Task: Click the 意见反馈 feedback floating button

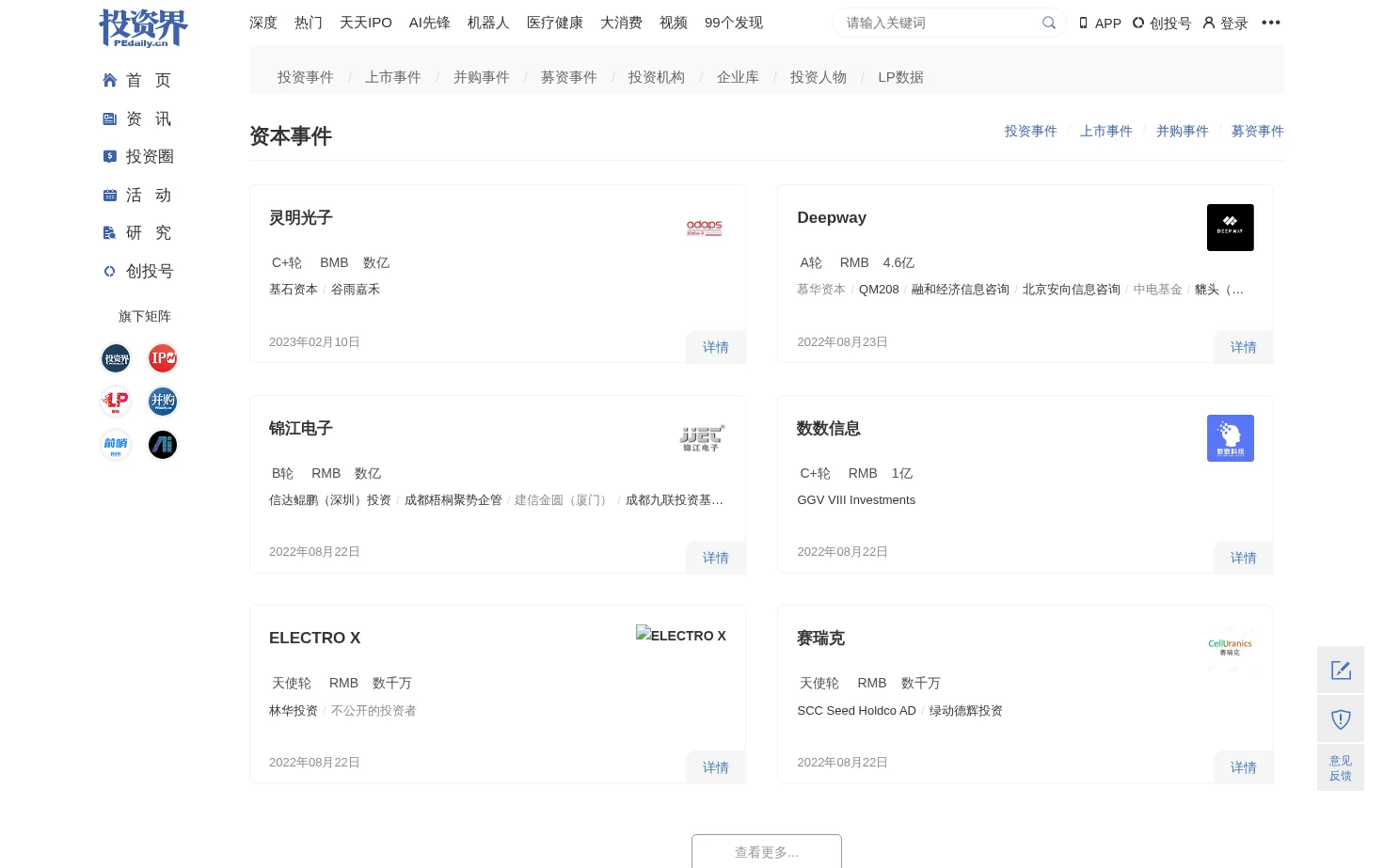Action: (1341, 768)
